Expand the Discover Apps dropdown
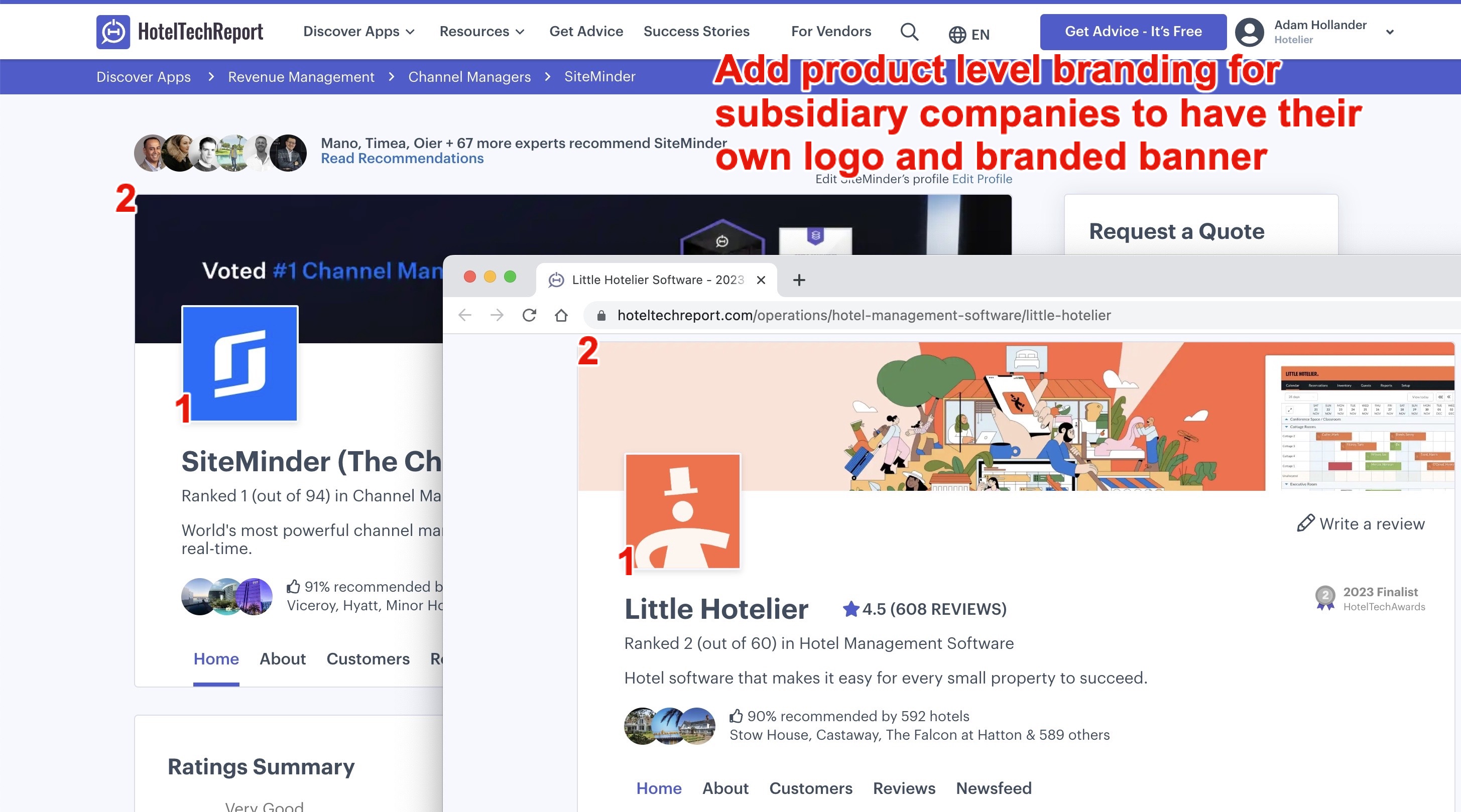This screenshot has width=1461, height=812. click(358, 32)
